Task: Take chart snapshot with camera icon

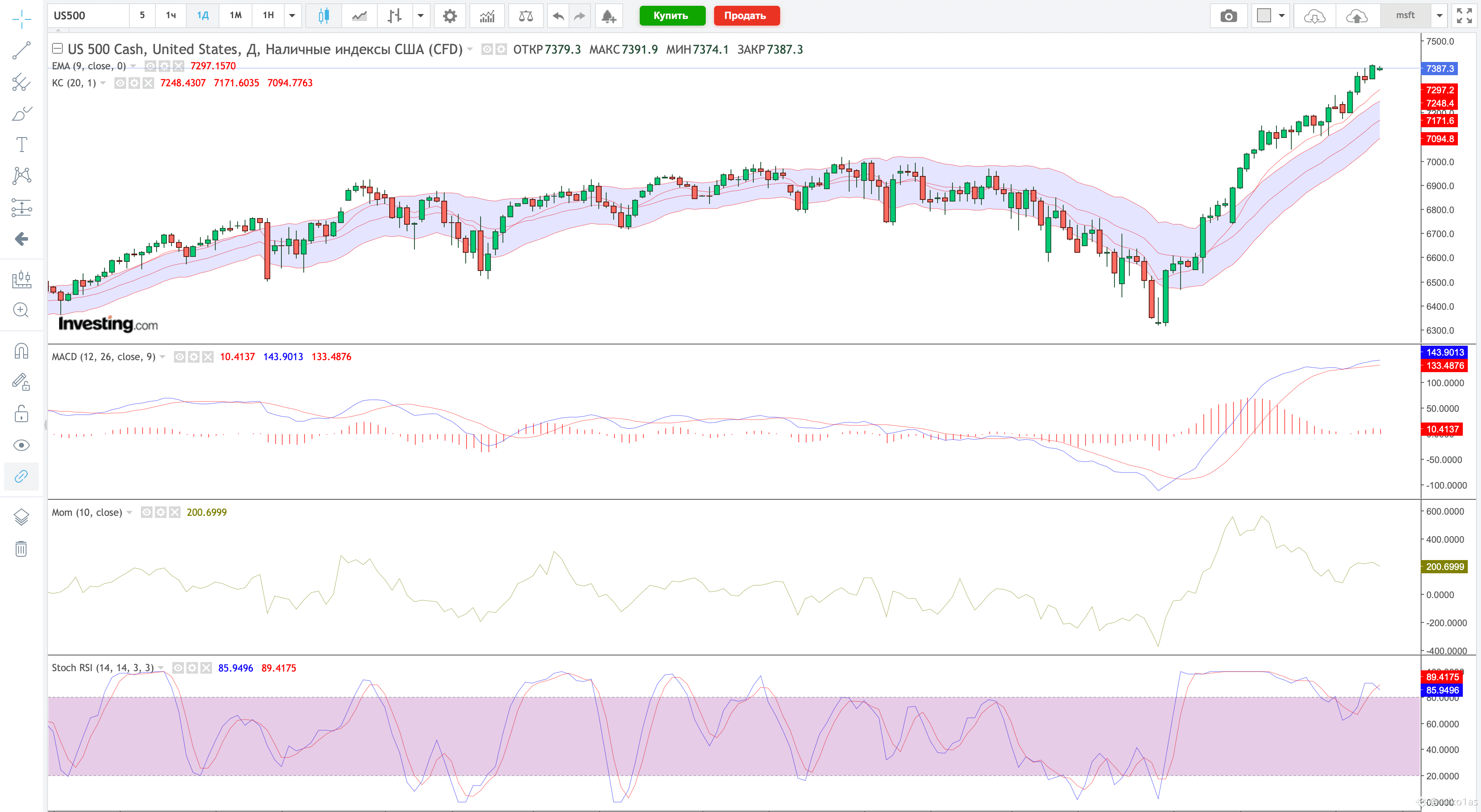Action: [x=1229, y=16]
